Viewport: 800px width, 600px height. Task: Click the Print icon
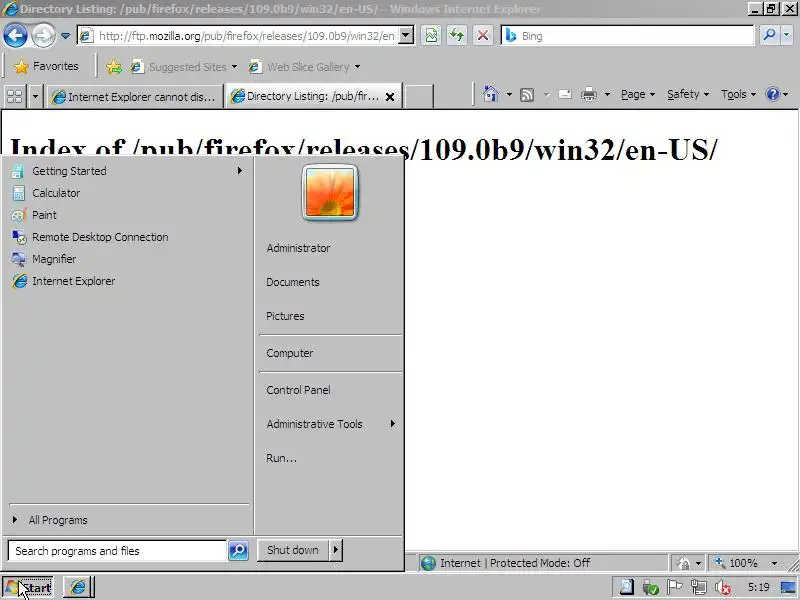589,95
